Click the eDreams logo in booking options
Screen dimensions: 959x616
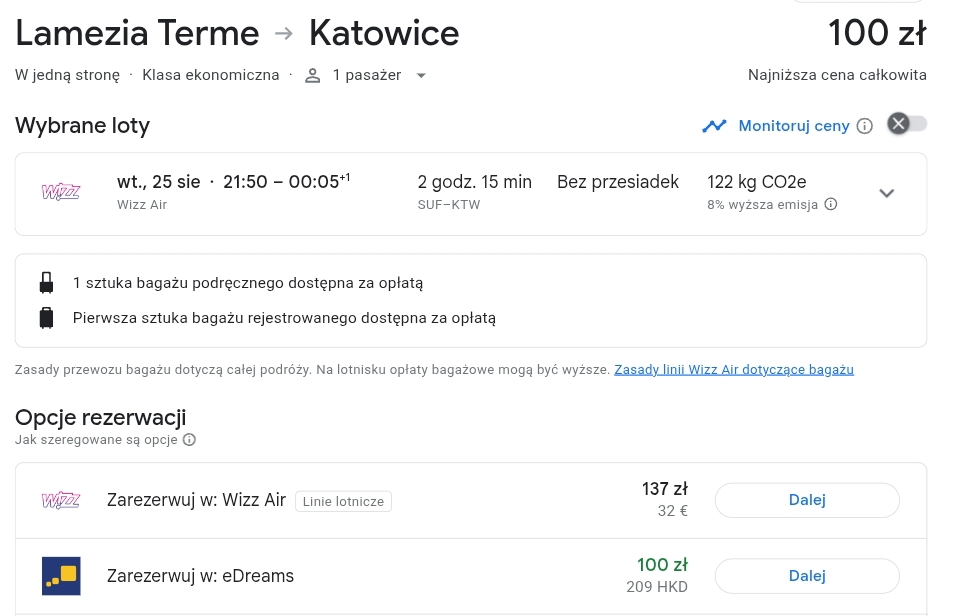click(x=61, y=576)
